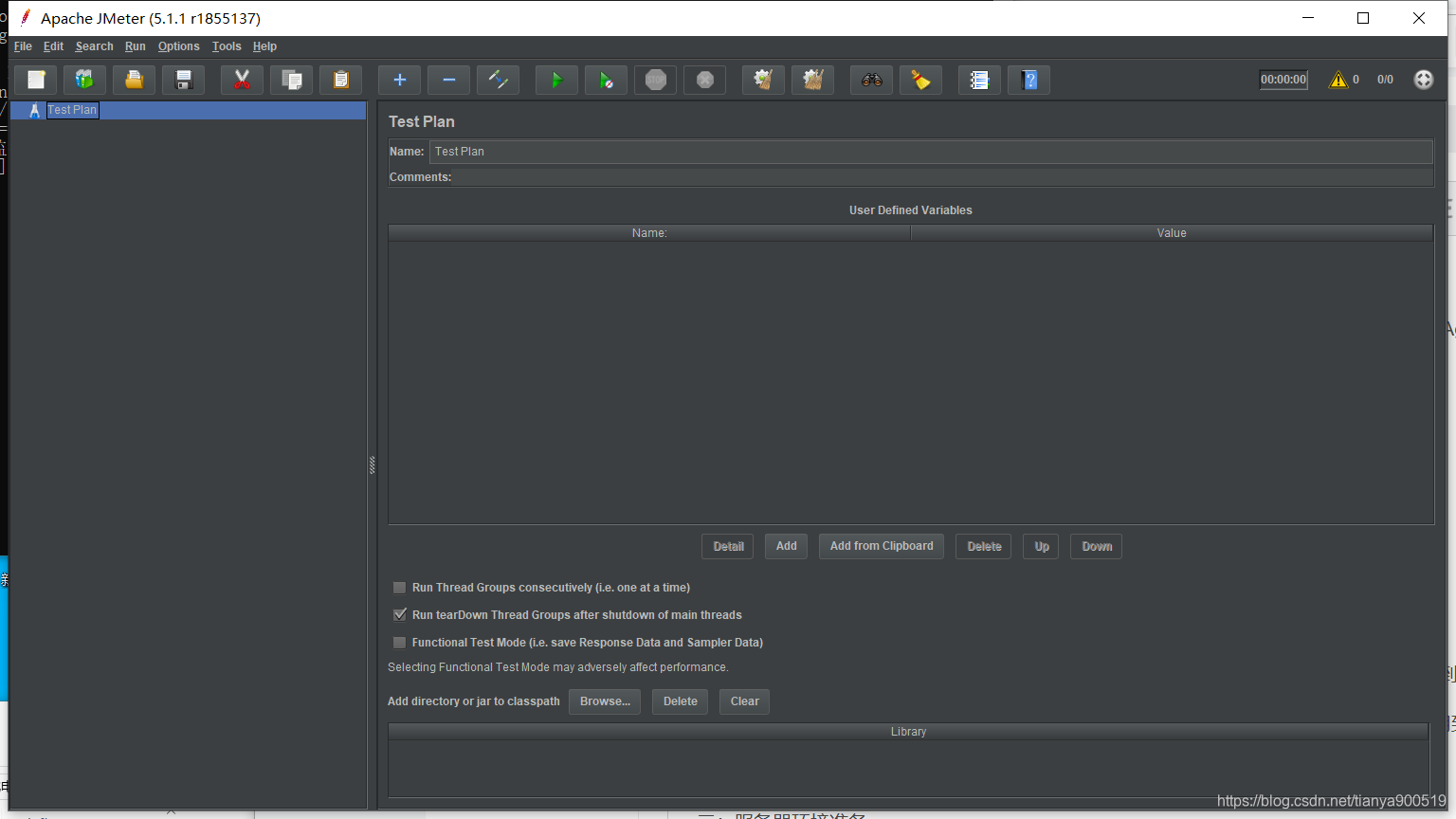This screenshot has width=1456, height=819.
Task: Click the warning triangle log indicator
Action: (x=1338, y=80)
